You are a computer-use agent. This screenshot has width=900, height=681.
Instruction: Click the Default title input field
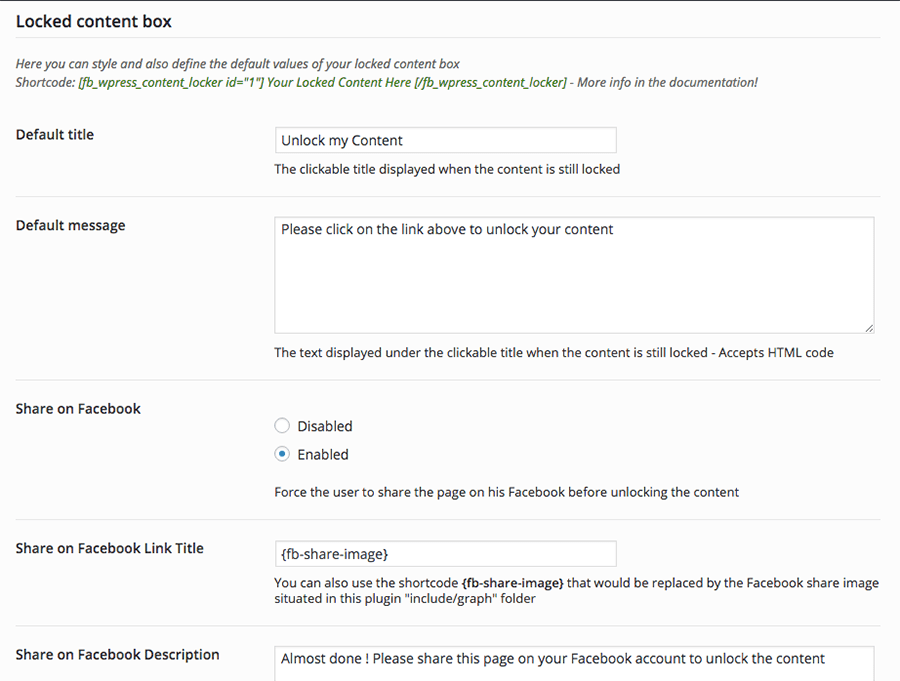[445, 140]
